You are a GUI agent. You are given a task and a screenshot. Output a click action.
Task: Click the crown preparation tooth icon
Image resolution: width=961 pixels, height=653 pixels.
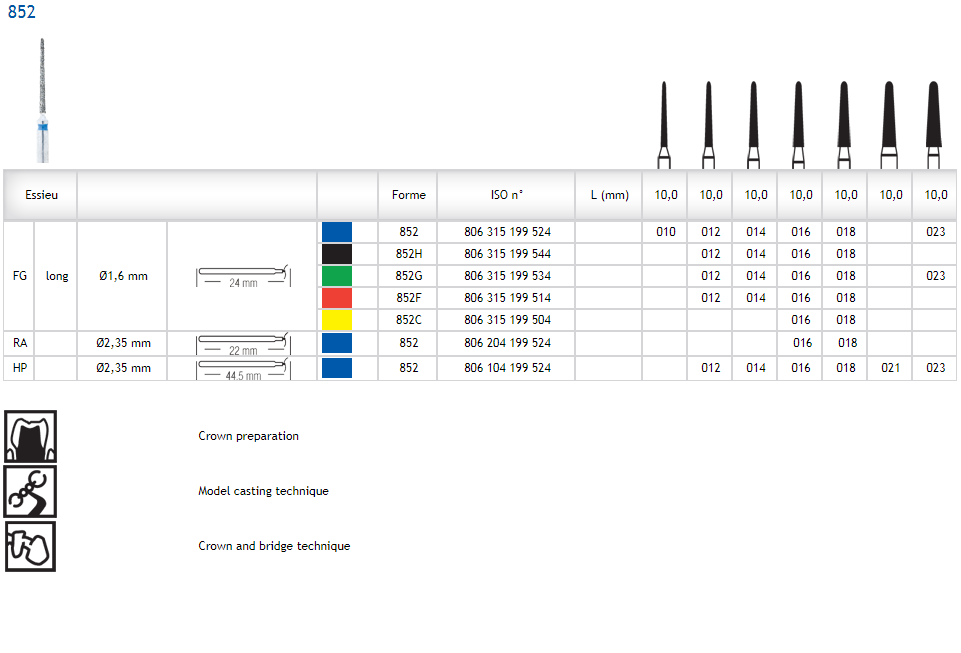click(30, 436)
